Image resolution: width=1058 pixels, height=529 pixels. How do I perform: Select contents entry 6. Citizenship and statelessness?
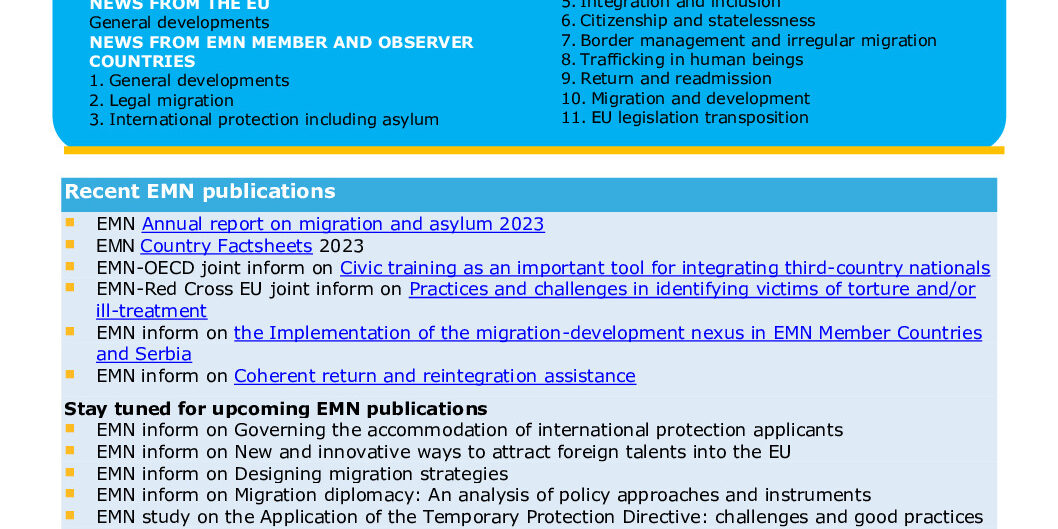pos(687,21)
